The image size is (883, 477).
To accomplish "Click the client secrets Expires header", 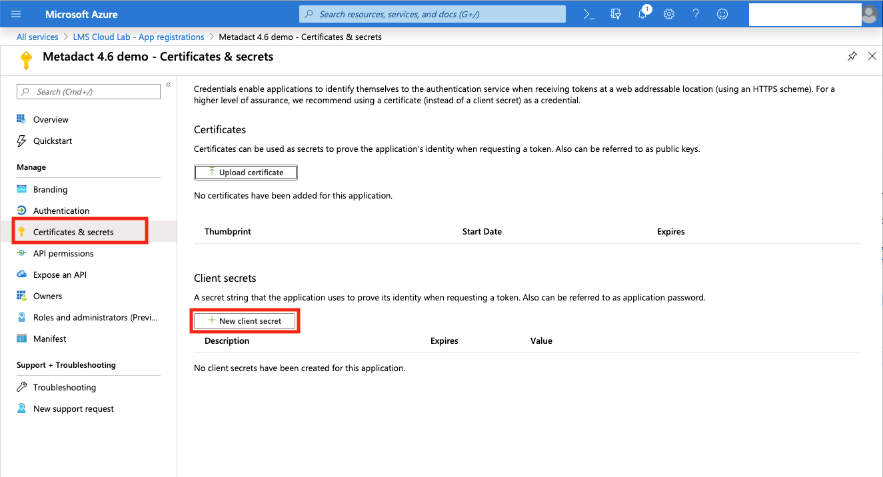I will [444, 341].
